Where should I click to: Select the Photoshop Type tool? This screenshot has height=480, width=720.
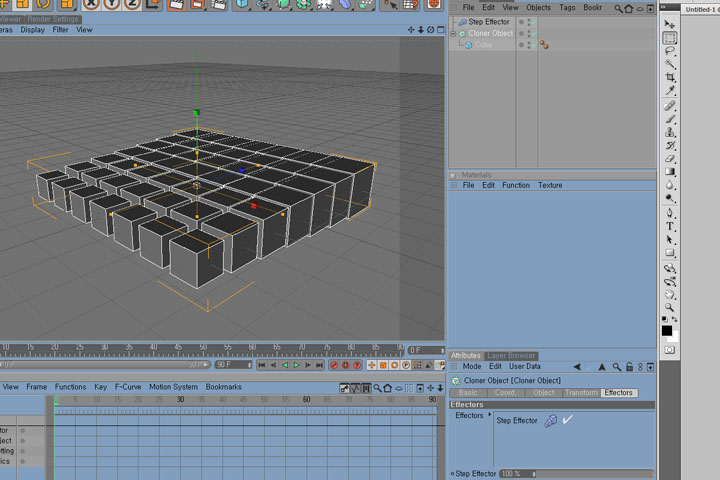[670, 226]
